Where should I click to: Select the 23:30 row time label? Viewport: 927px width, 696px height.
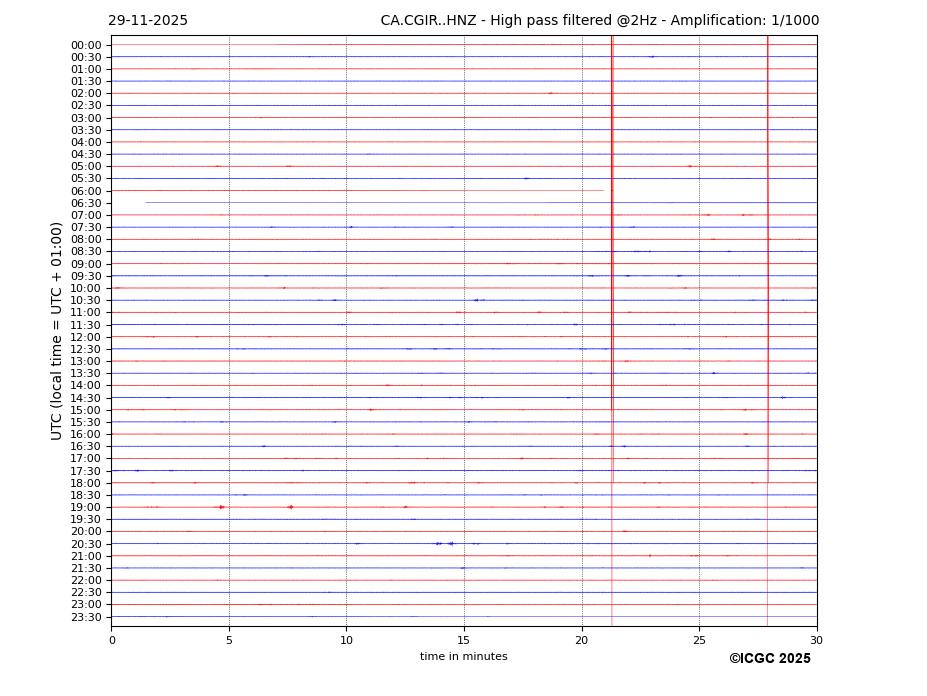pos(86,617)
